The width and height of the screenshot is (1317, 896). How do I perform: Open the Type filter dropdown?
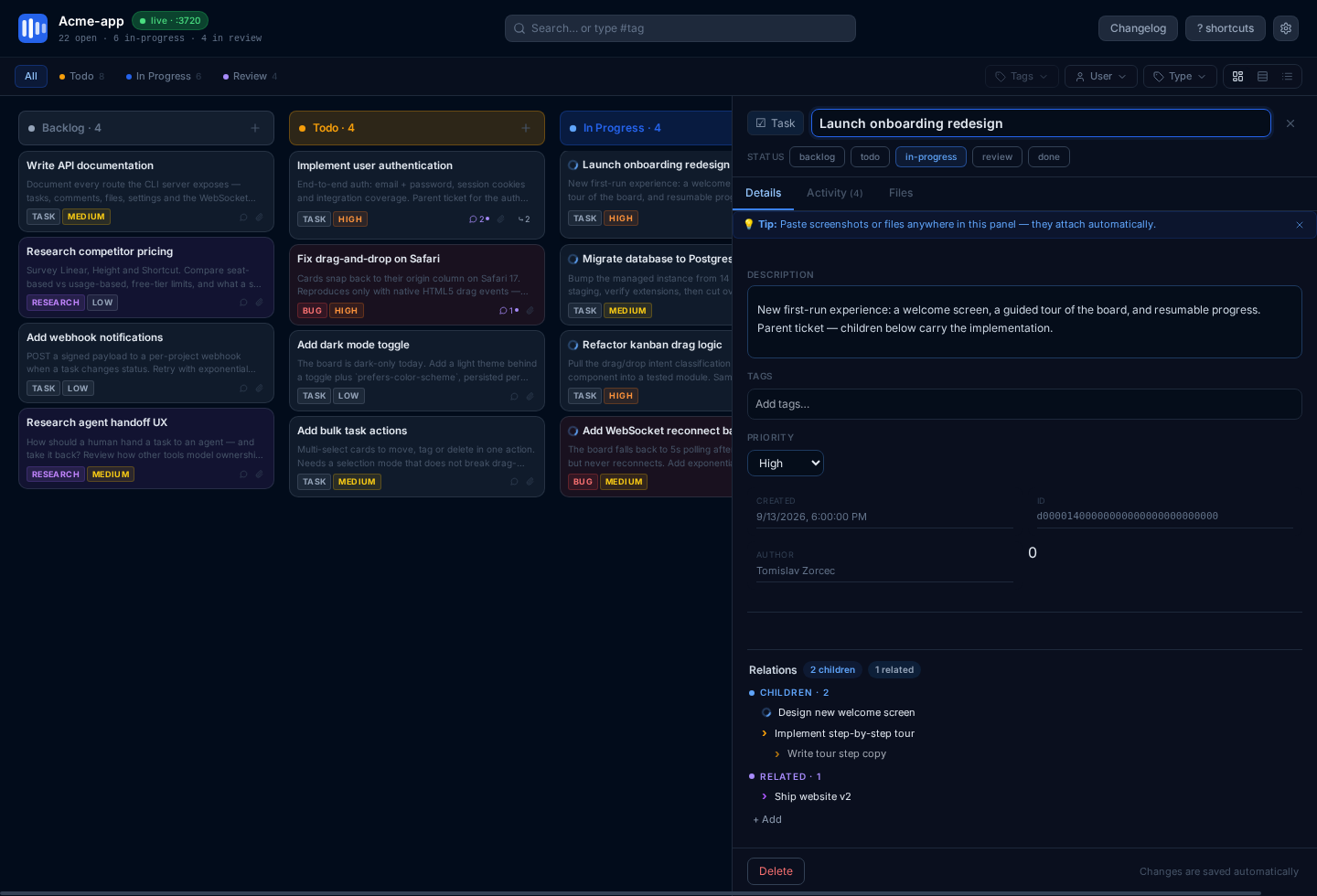[1180, 77]
